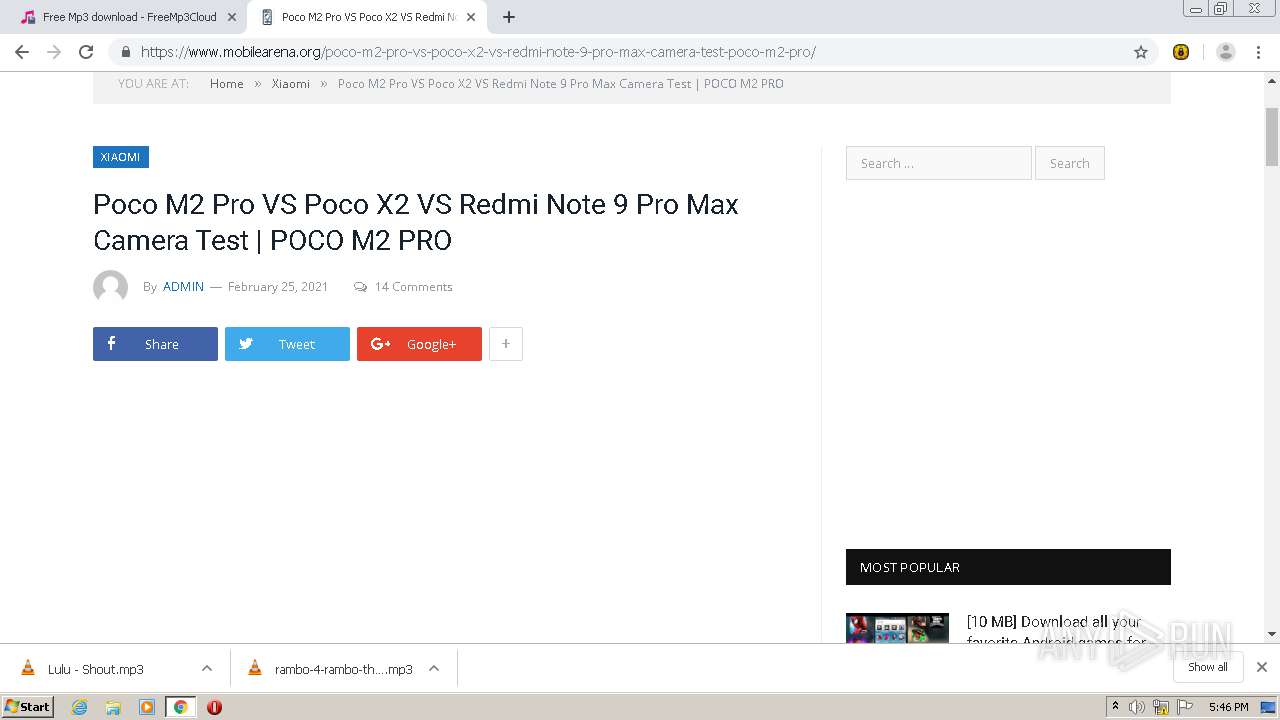This screenshot has height=720, width=1280.
Task: Open Windows Explorer folder from the taskbar
Action: pos(113,707)
